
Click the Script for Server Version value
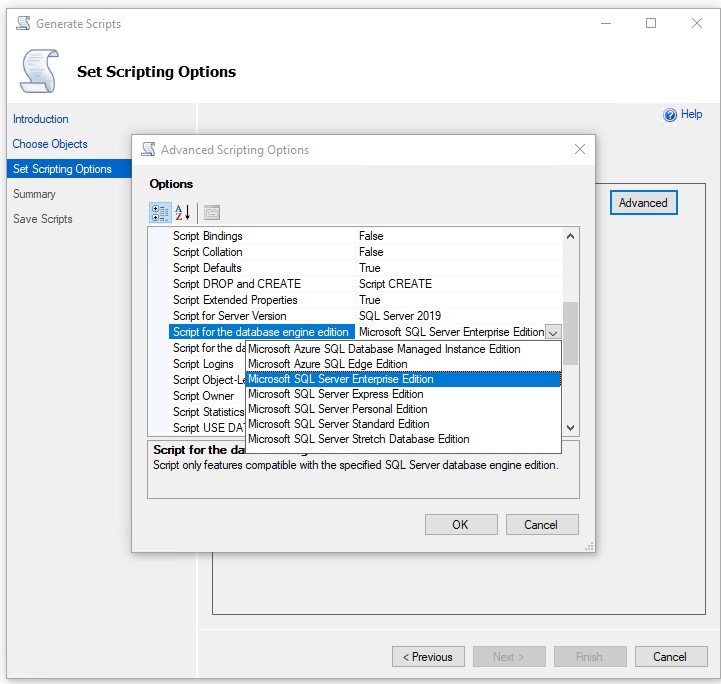click(400, 316)
